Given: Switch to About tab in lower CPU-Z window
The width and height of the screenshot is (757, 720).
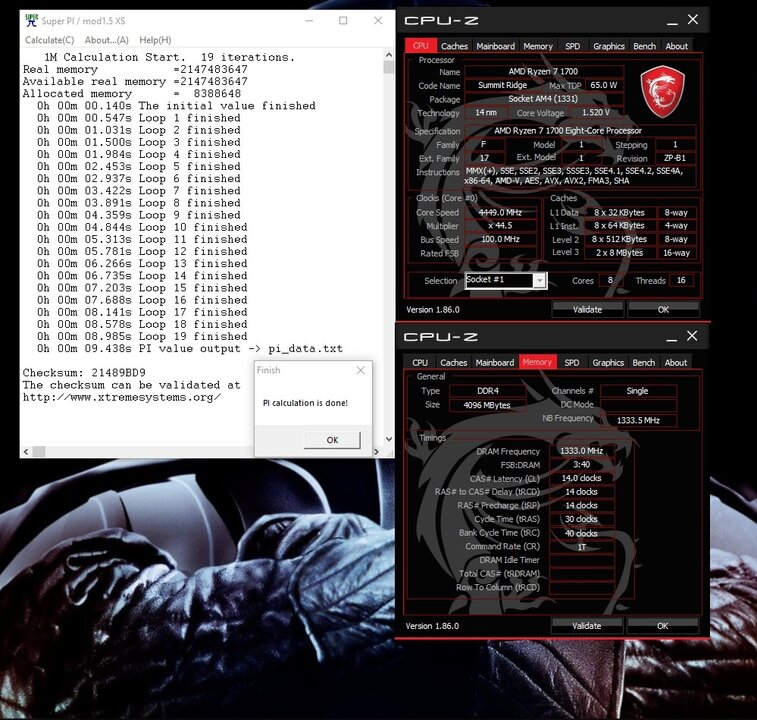Looking at the screenshot, I should point(675,363).
